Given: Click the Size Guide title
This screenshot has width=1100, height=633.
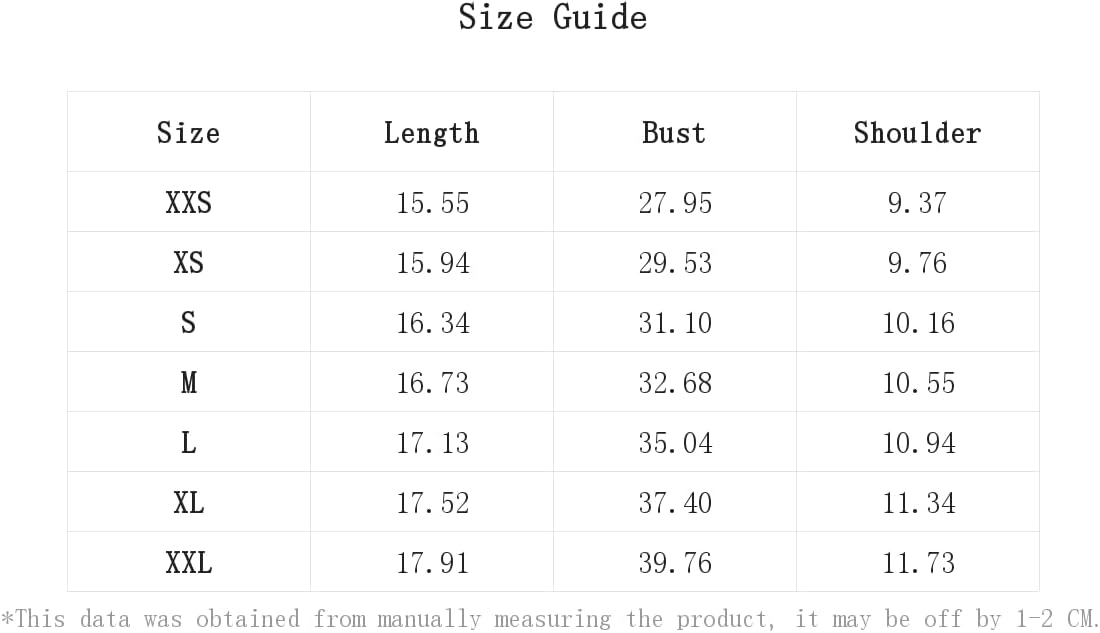Looking at the screenshot, I should tap(553, 17).
